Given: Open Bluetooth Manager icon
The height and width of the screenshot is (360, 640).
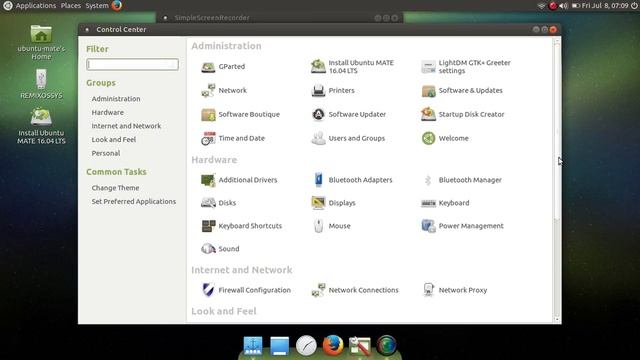Looking at the screenshot, I should [x=428, y=180].
